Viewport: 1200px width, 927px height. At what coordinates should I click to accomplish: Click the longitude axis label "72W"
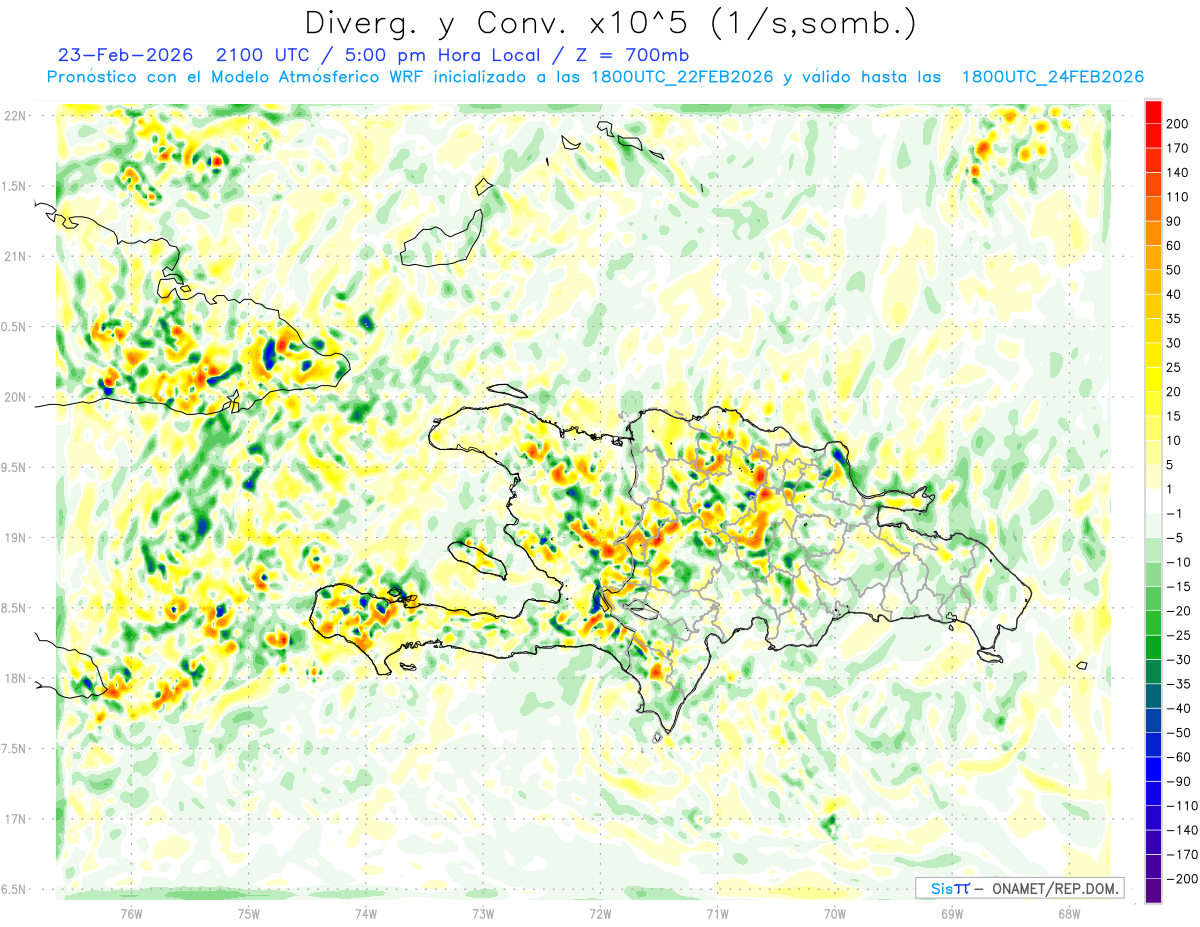600,913
